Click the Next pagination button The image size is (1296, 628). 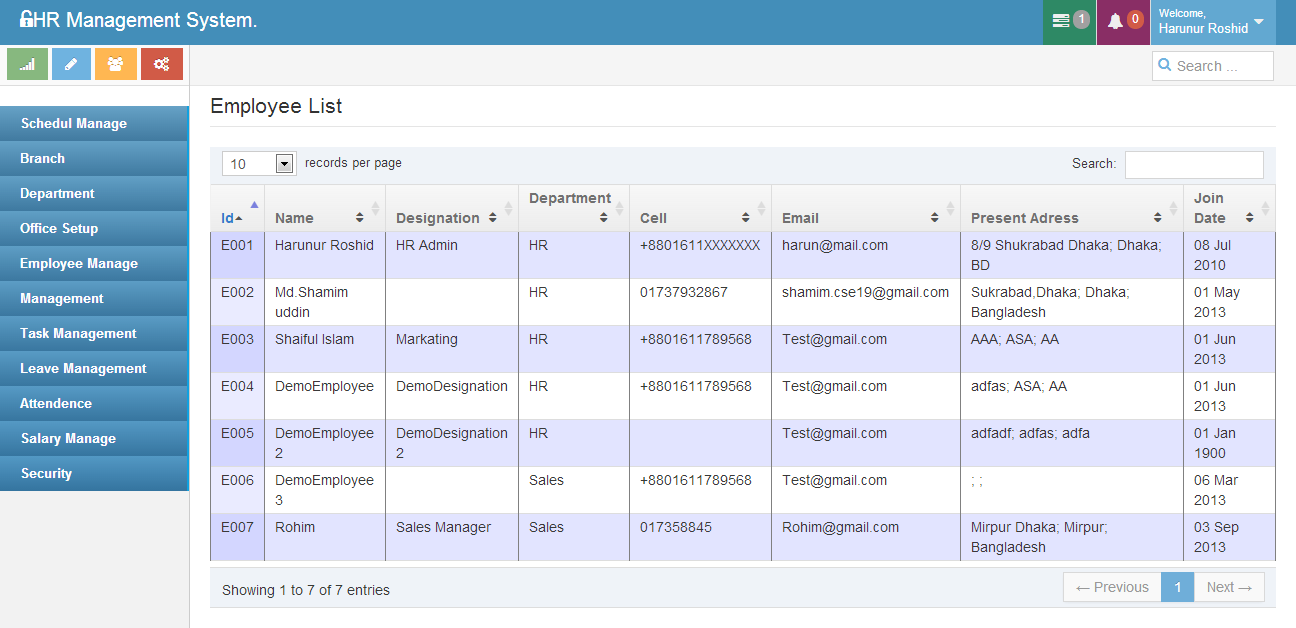pyautogui.click(x=1229, y=588)
